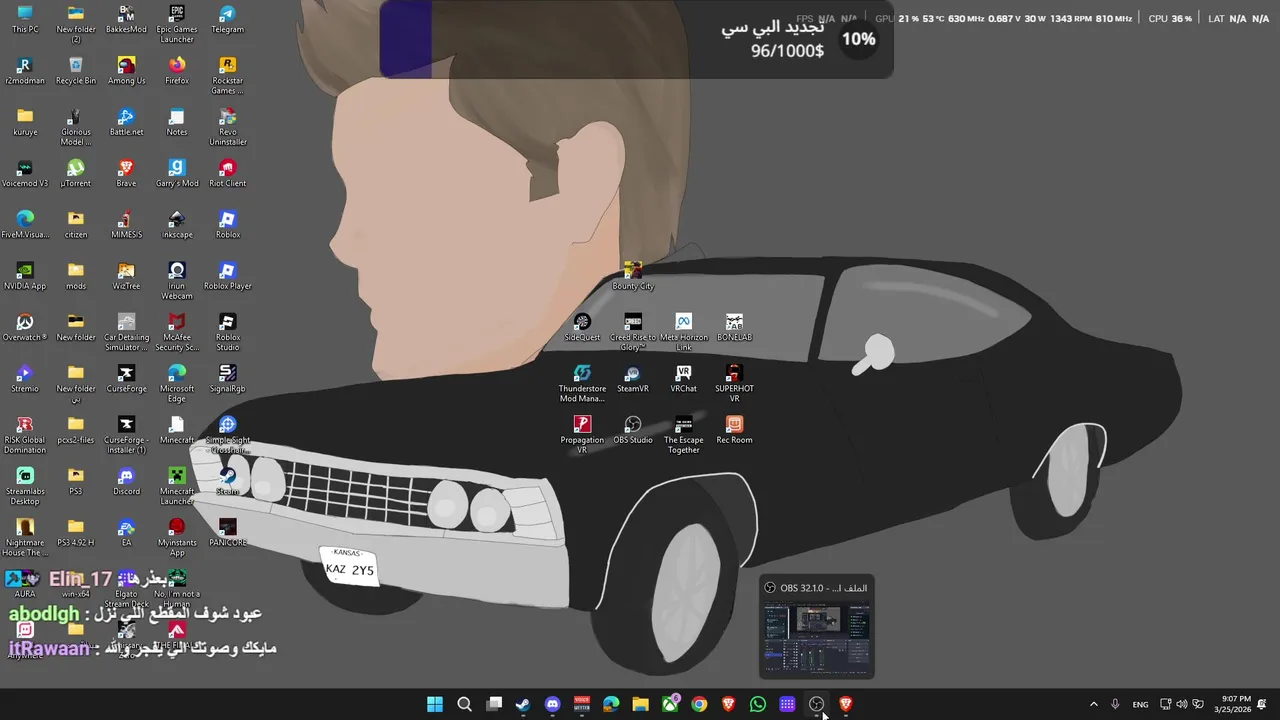This screenshot has width=1280, height=720.
Task: Open the pcsx2-files folder
Action: pyautogui.click(x=76, y=430)
